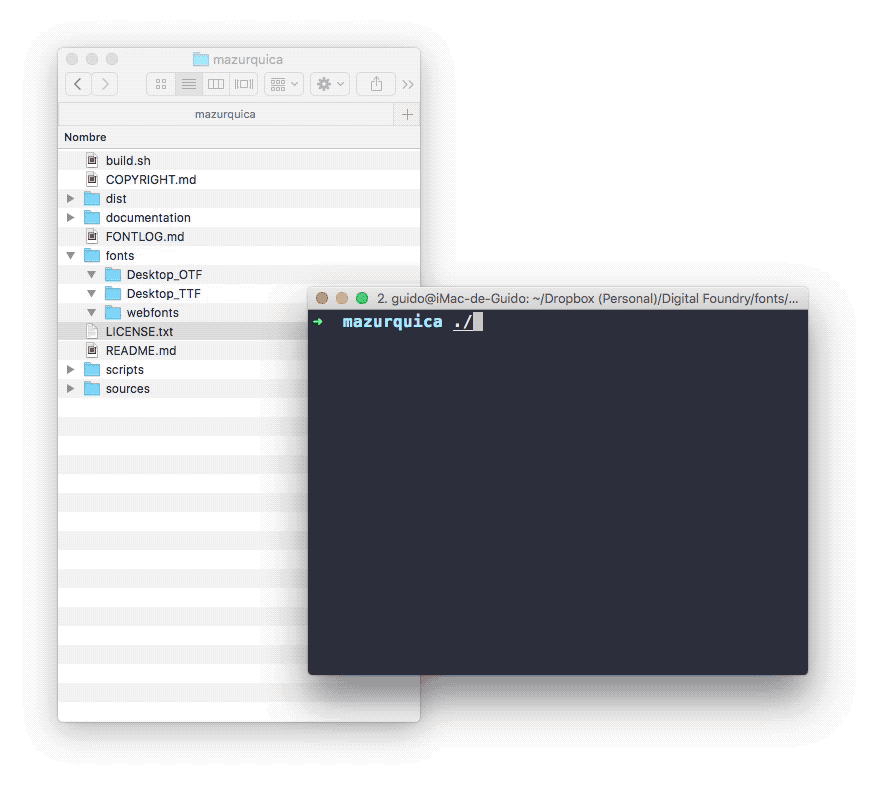Switch Finder to list view
The width and height of the screenshot is (888, 792).
tap(189, 84)
